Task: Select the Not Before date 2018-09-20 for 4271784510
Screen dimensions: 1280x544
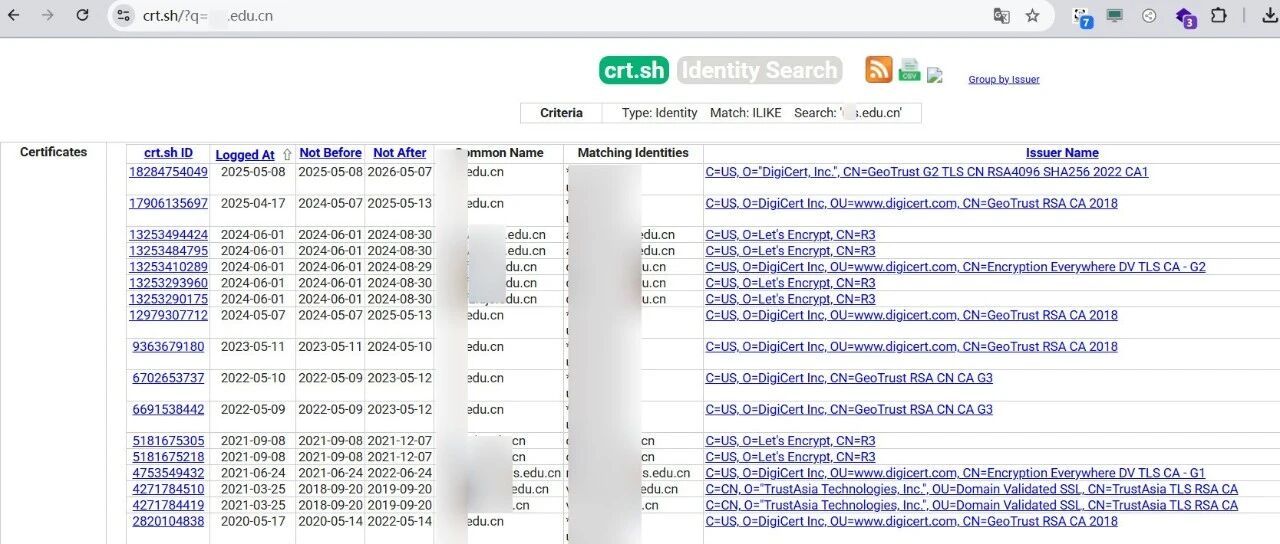Action: coord(330,489)
